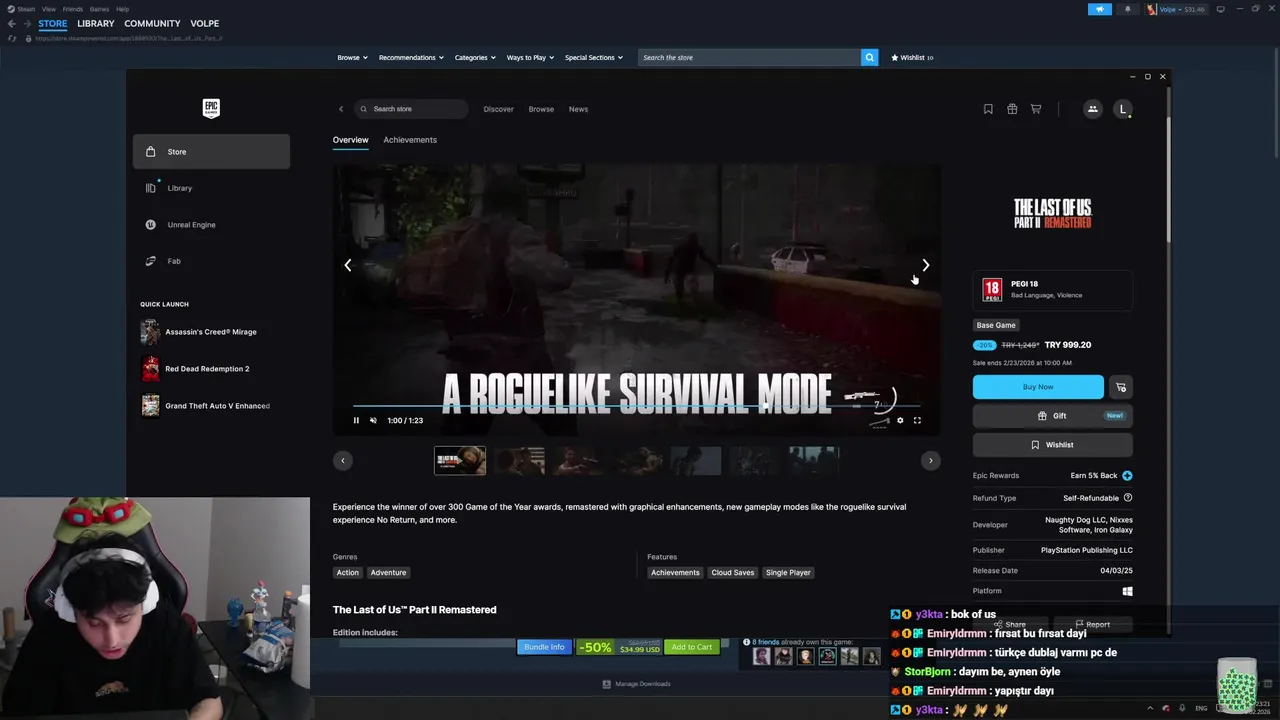1280x720 pixels.
Task: Show the next trailer slide arrow
Action: [926, 265]
